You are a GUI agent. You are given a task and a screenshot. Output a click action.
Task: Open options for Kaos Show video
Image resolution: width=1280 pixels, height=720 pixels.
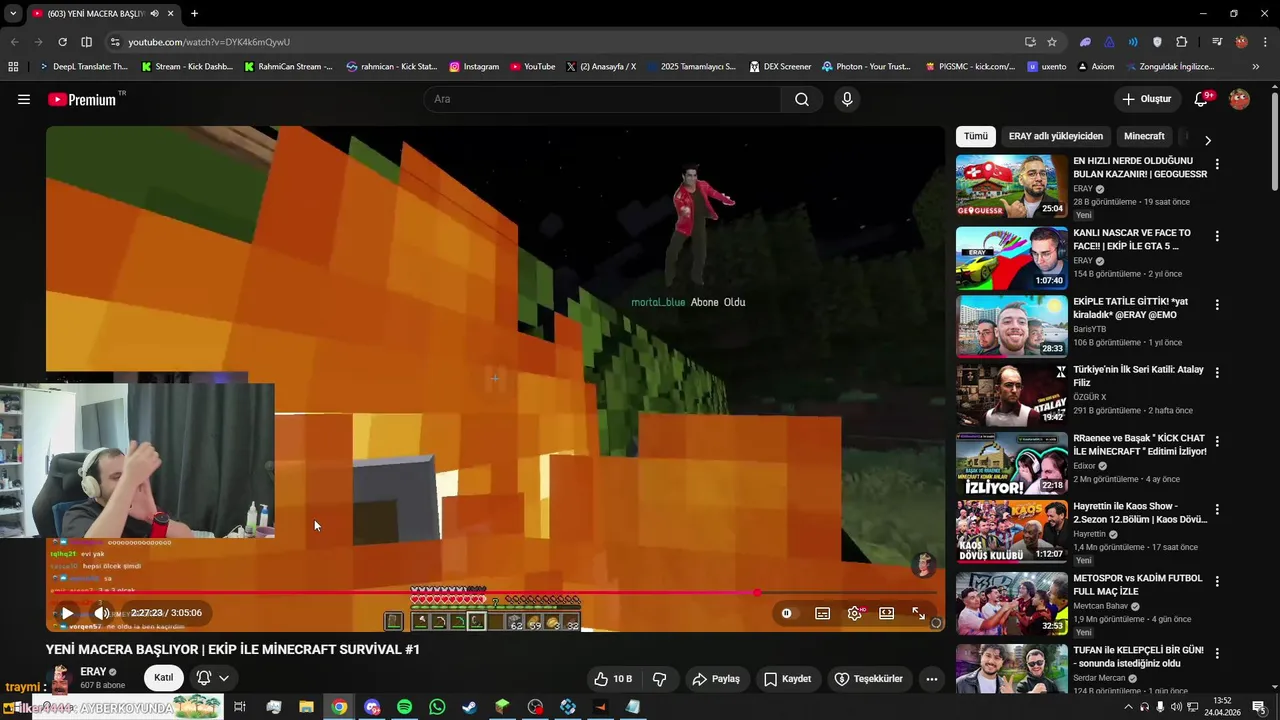pyautogui.click(x=1217, y=510)
